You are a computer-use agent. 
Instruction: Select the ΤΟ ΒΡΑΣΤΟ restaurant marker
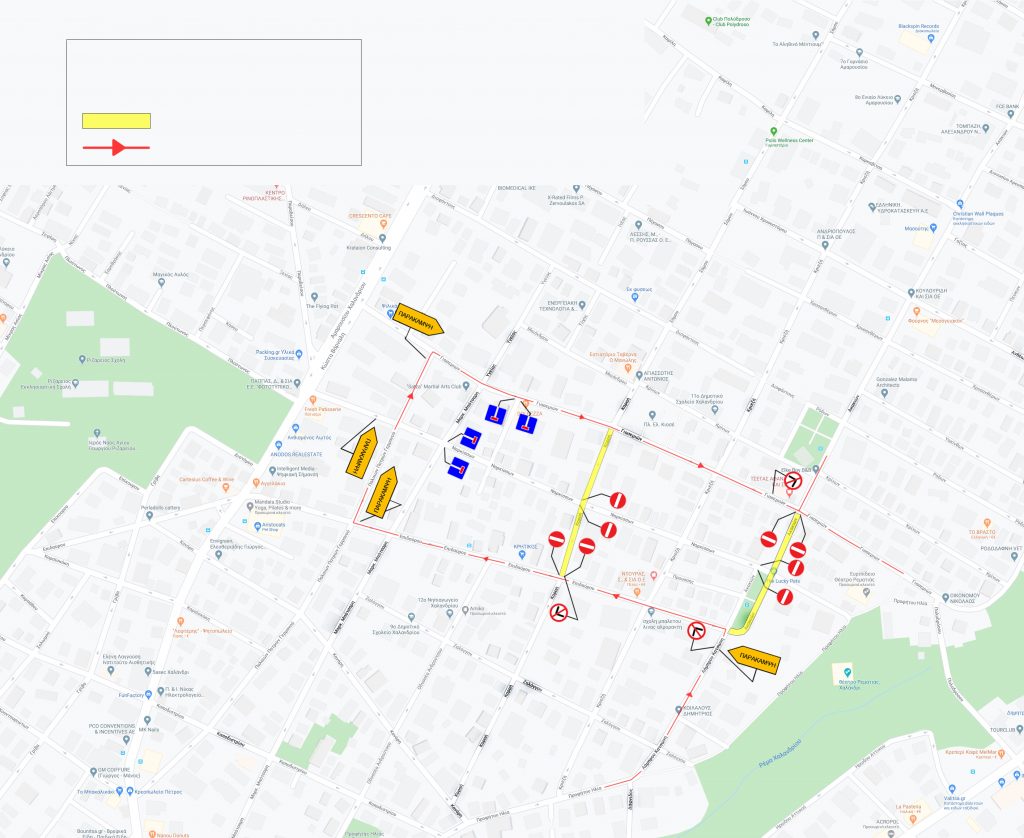click(986, 523)
